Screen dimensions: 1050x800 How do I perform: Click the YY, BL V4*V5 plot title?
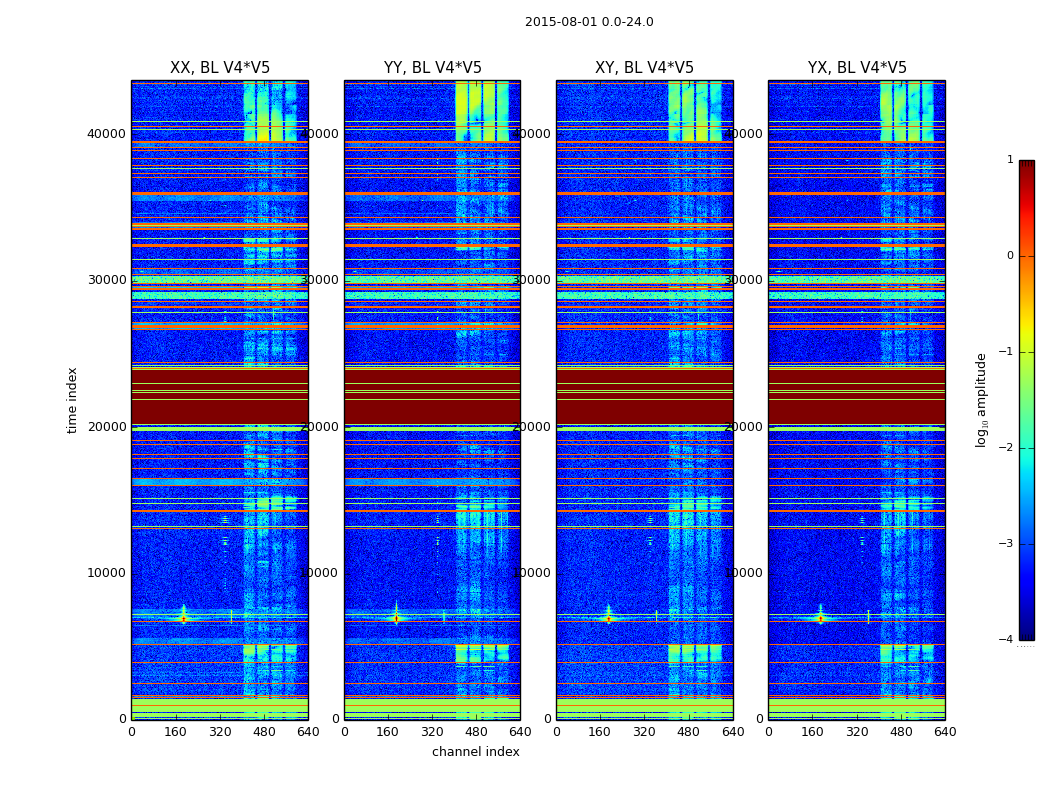[x=433, y=68]
